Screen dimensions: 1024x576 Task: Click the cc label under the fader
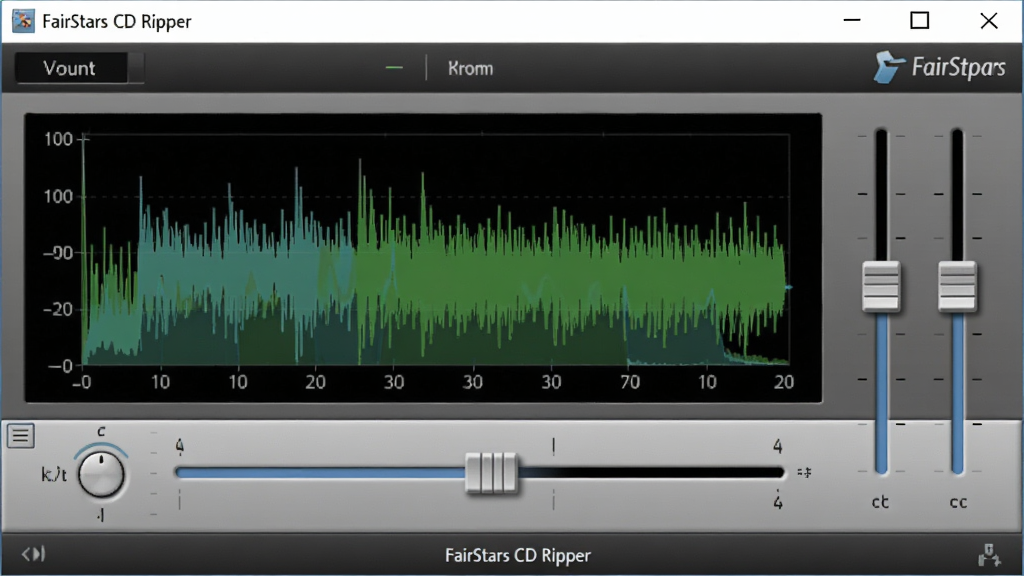pos(958,502)
